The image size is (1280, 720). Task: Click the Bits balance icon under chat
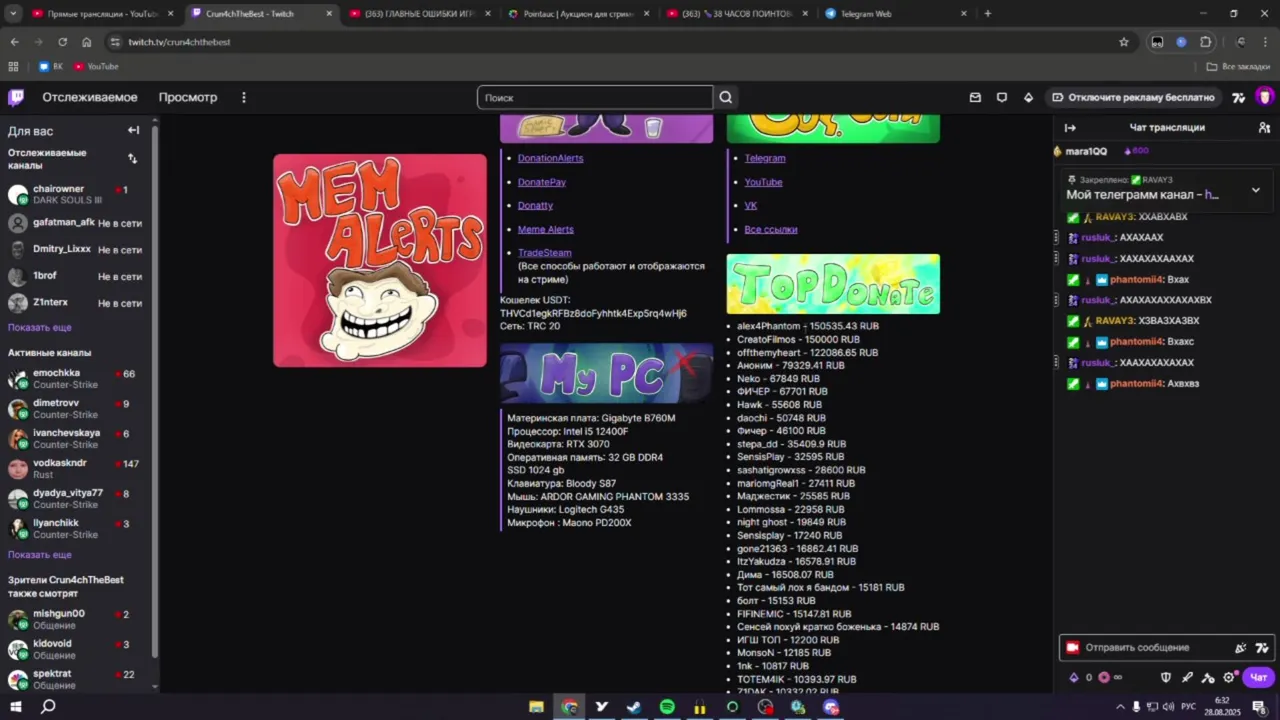coord(1074,677)
